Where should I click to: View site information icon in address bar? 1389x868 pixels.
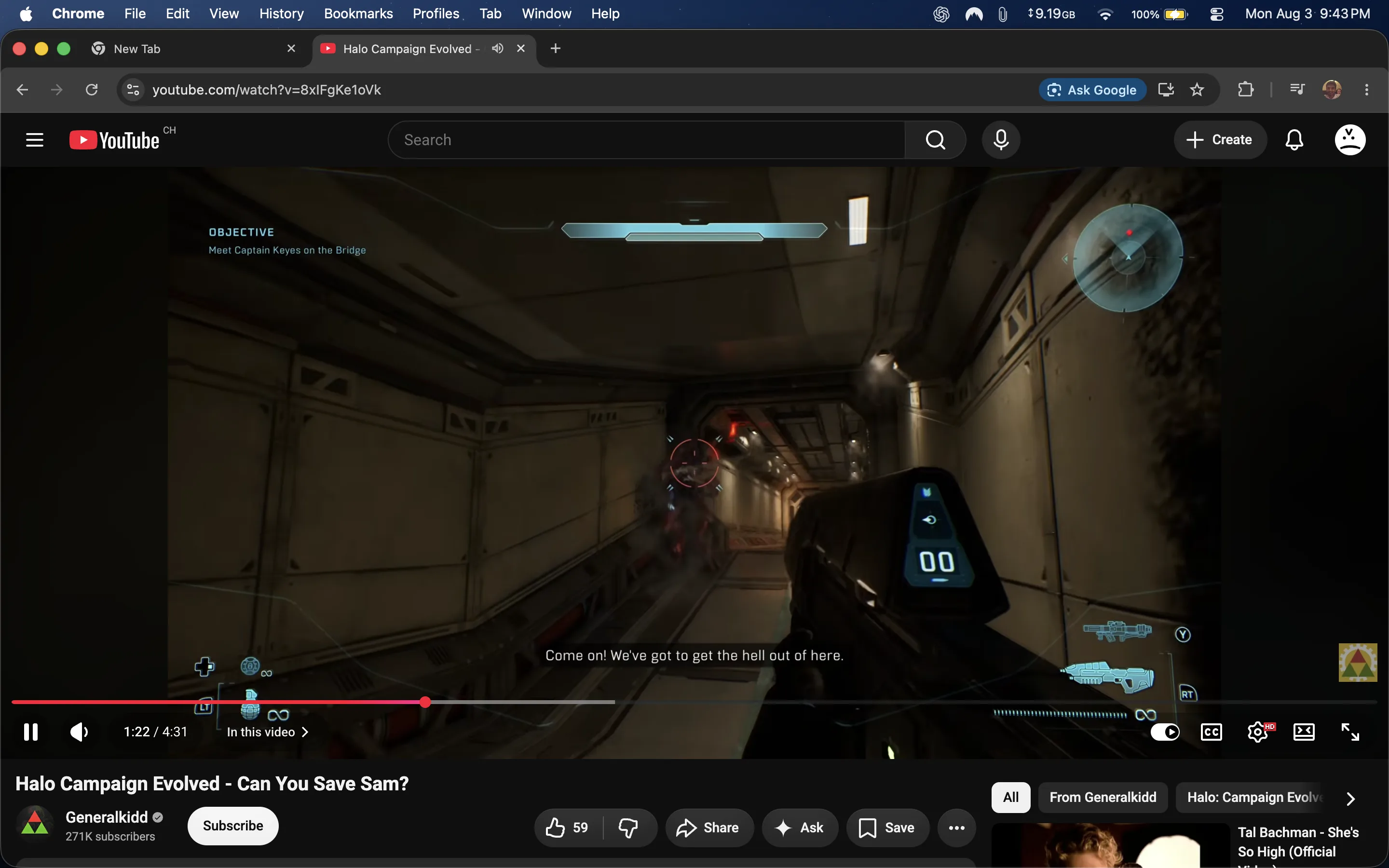133,90
